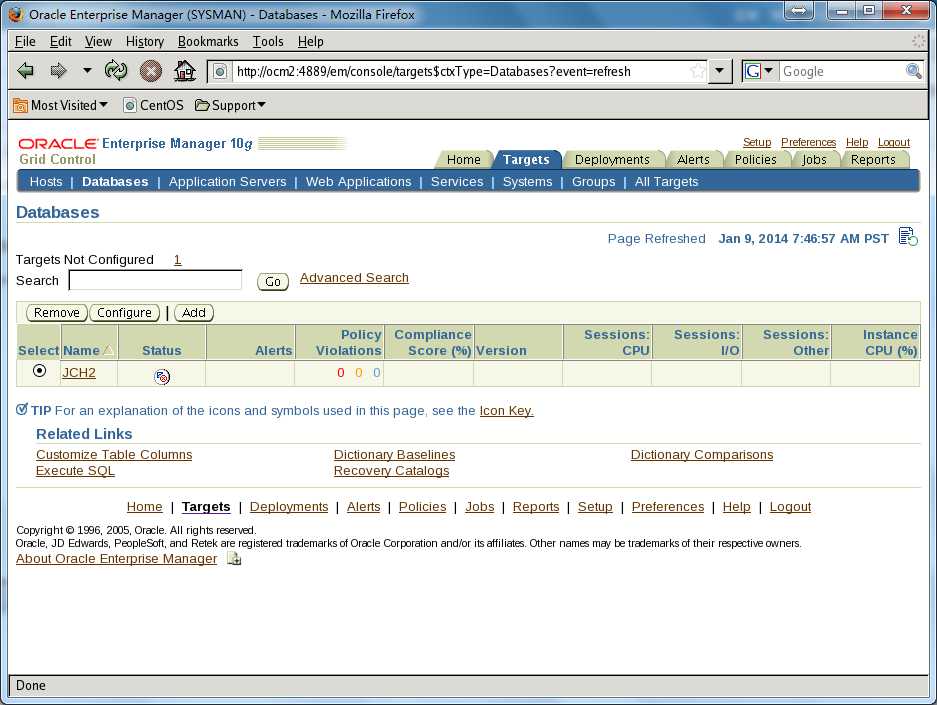Open the History menu

[145, 41]
